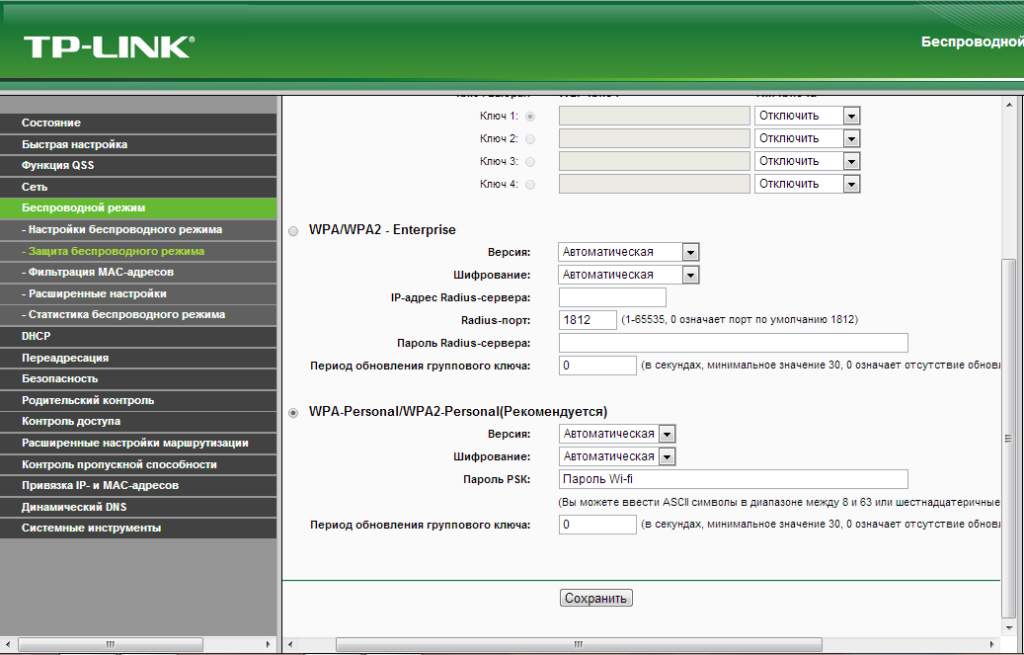
Task: Open the Состояние menu item
Action: [52, 123]
